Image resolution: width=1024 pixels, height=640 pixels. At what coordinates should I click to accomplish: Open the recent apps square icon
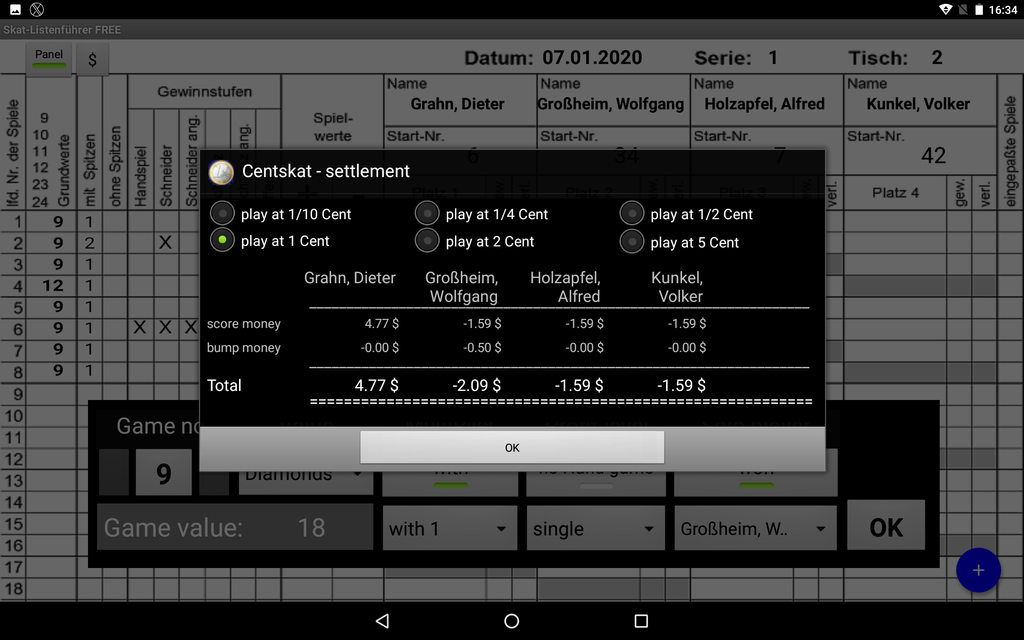coord(641,621)
